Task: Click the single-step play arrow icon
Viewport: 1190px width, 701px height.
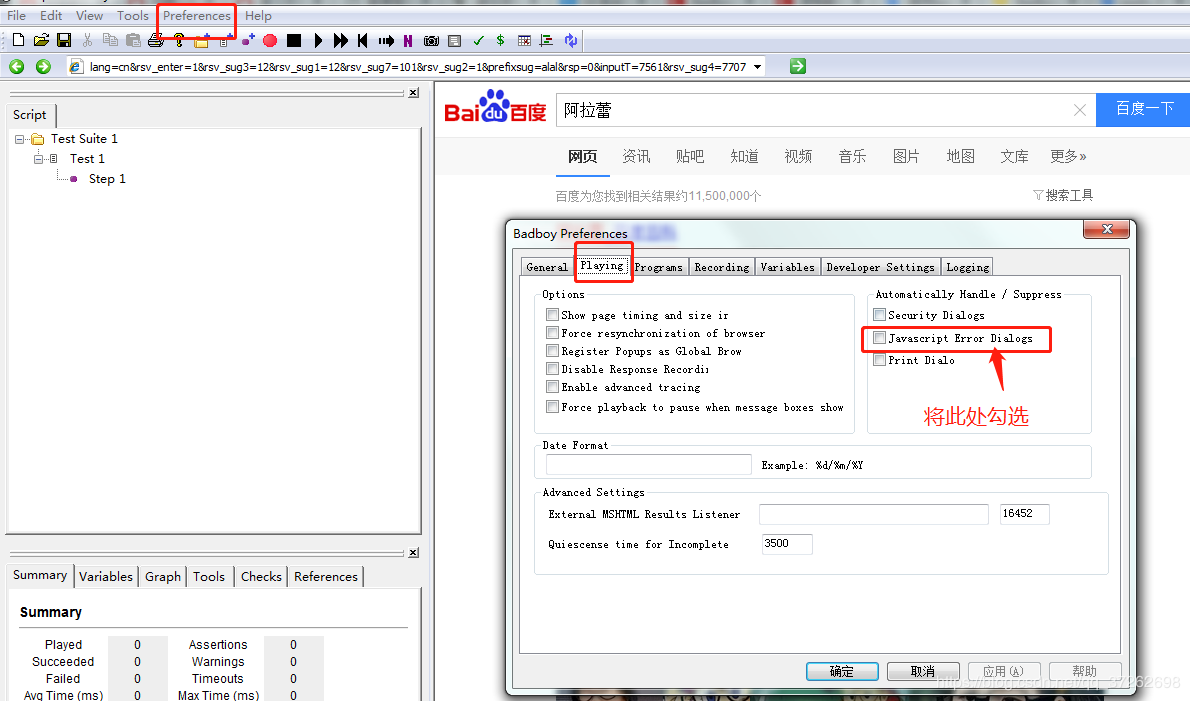Action: point(386,41)
